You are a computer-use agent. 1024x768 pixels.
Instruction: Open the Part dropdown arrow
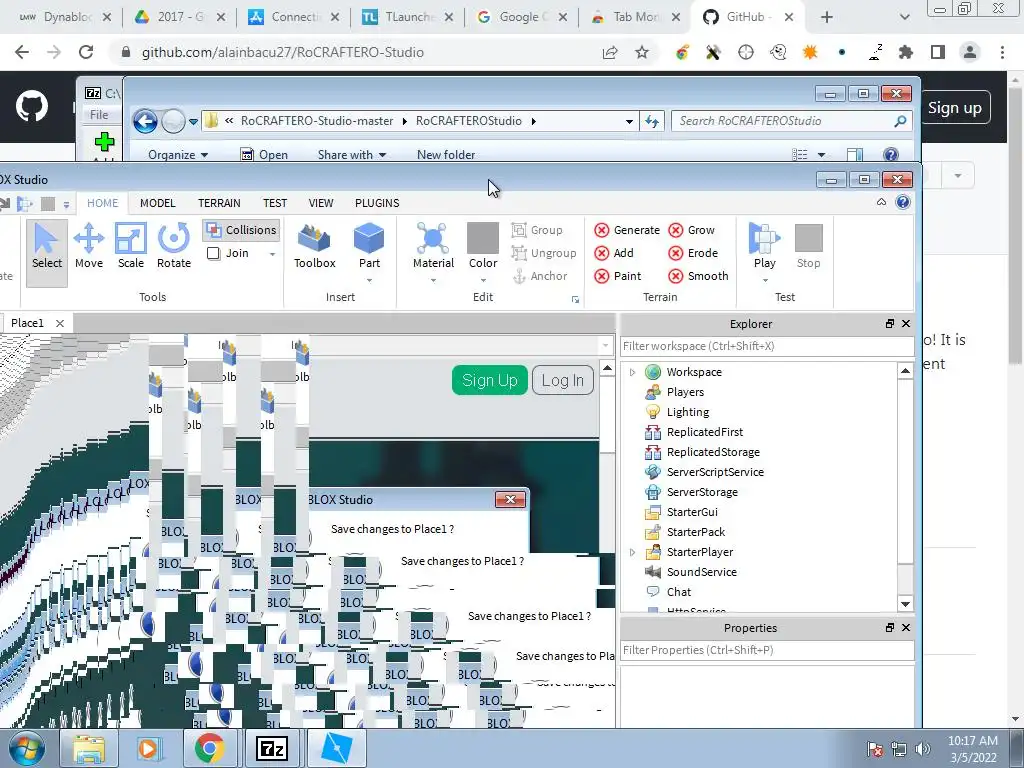pos(369,281)
